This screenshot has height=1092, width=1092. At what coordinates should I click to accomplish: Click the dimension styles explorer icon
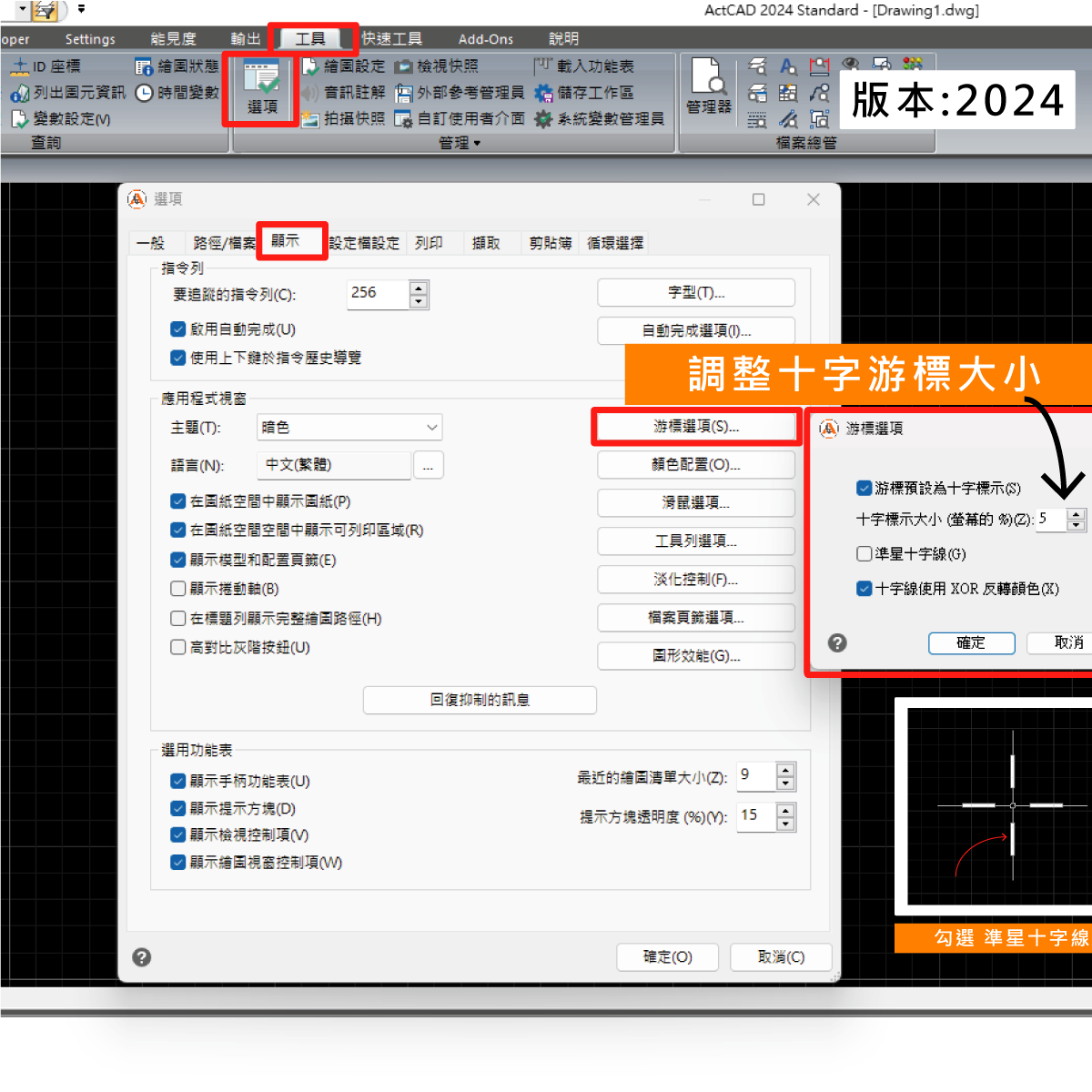820,66
